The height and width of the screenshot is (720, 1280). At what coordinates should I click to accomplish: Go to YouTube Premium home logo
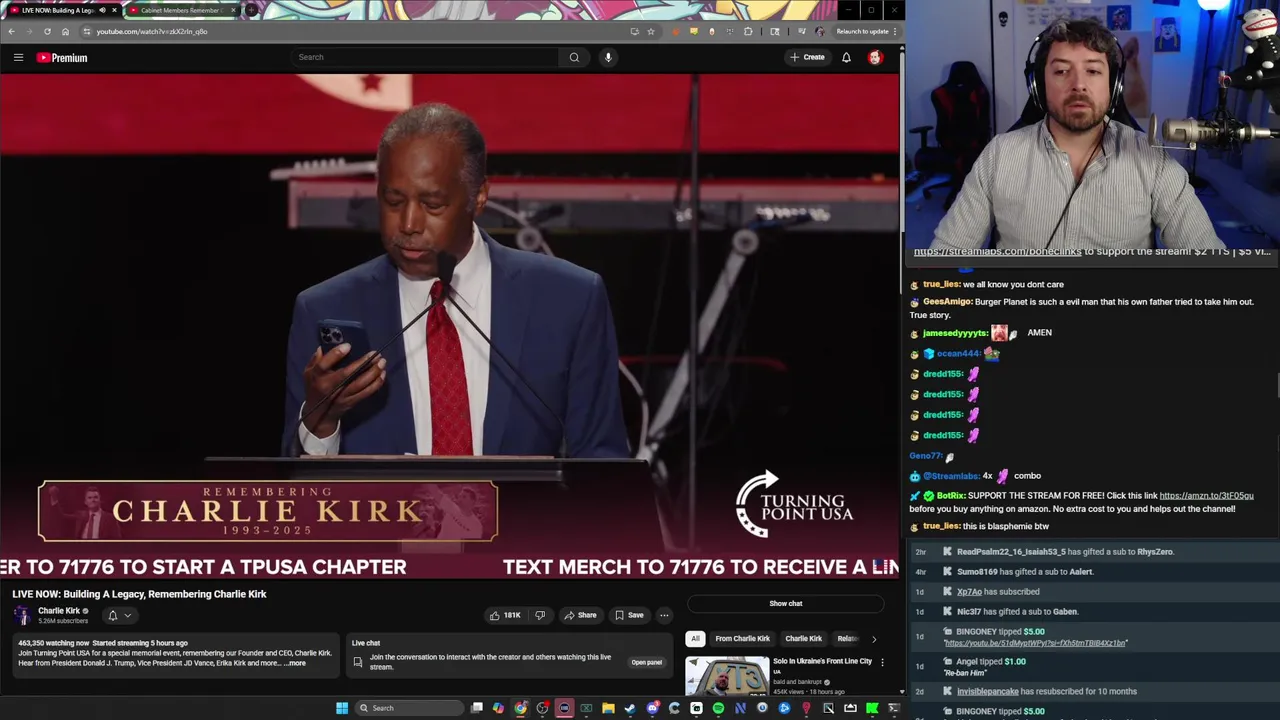click(x=62, y=57)
